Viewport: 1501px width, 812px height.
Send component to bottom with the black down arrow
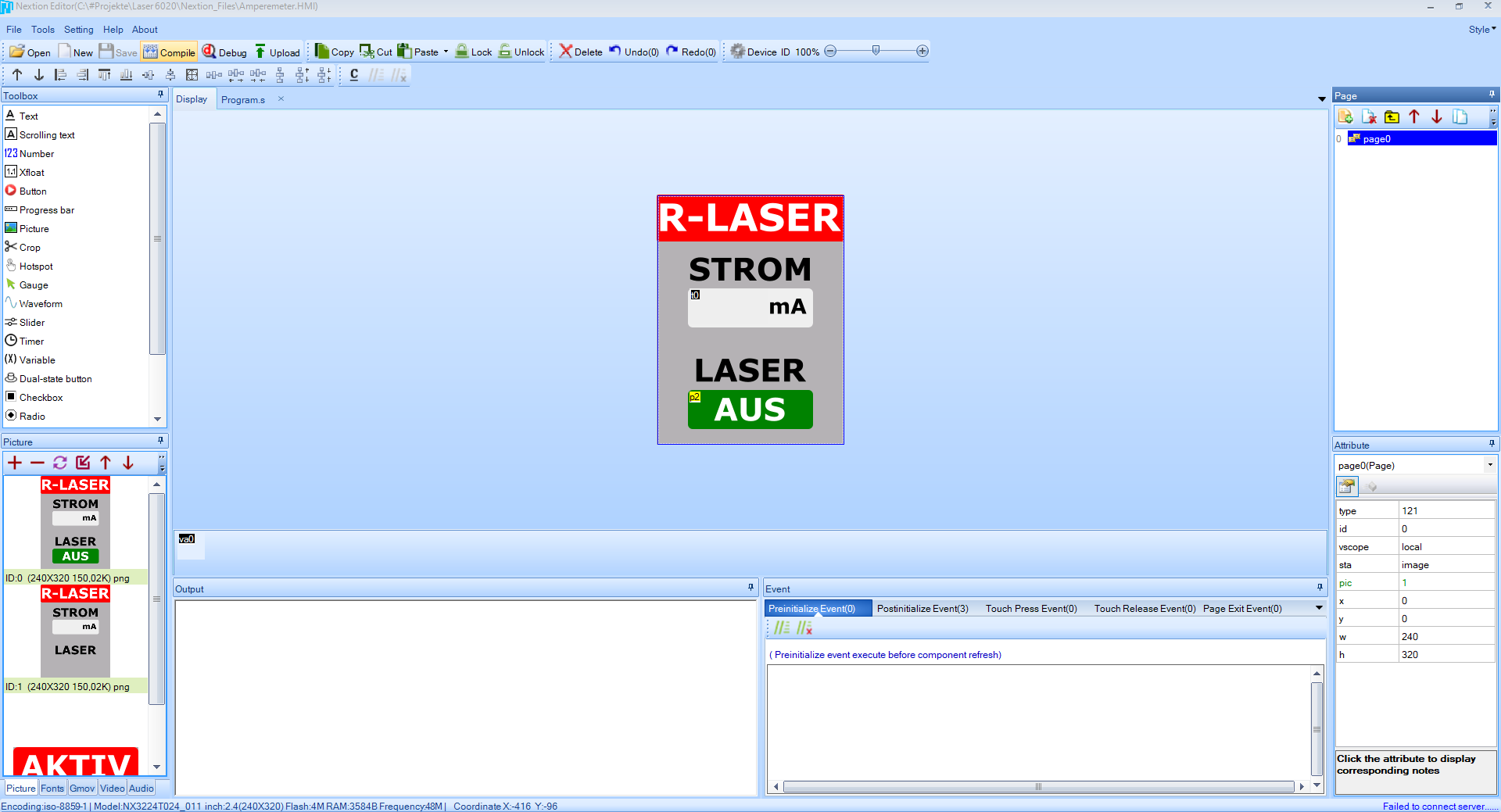(39, 75)
